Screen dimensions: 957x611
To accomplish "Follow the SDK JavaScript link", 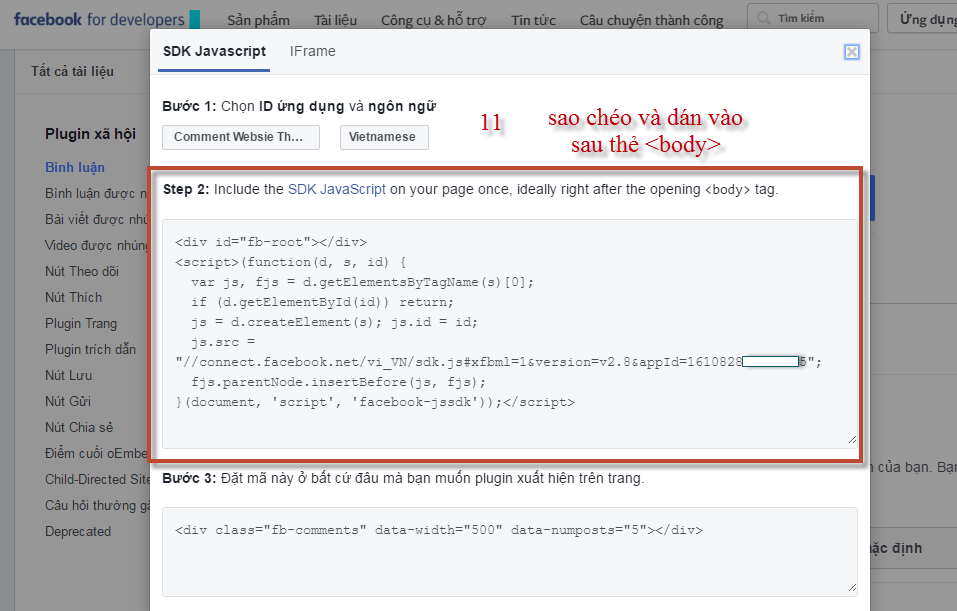I will pyautogui.click(x=337, y=189).
